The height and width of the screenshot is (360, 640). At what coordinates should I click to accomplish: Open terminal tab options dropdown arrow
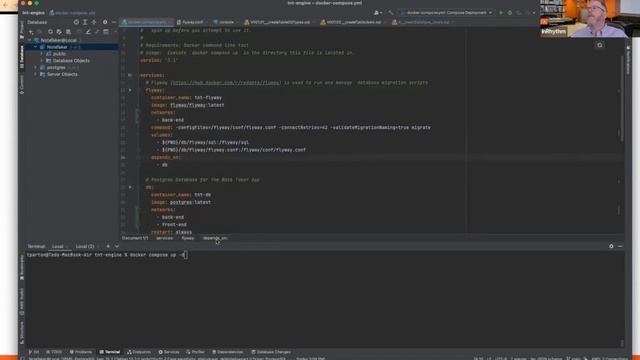coord(117,246)
